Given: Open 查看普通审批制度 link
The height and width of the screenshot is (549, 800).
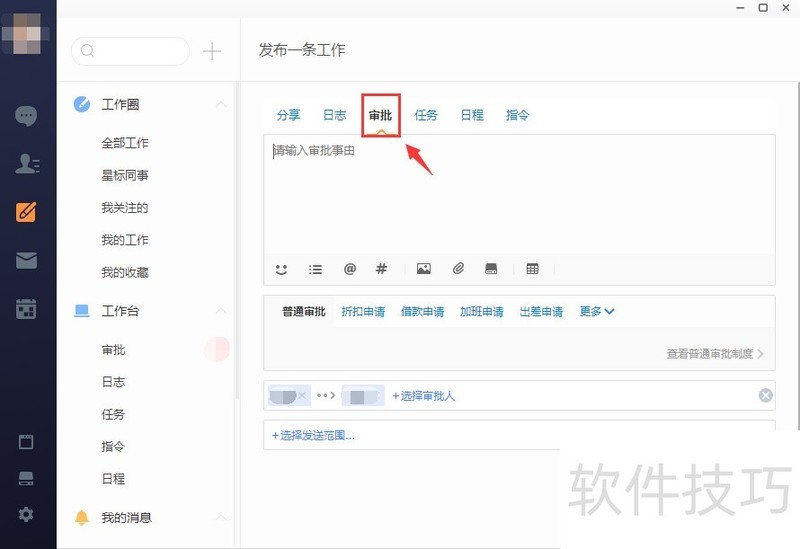Looking at the screenshot, I should [715, 354].
